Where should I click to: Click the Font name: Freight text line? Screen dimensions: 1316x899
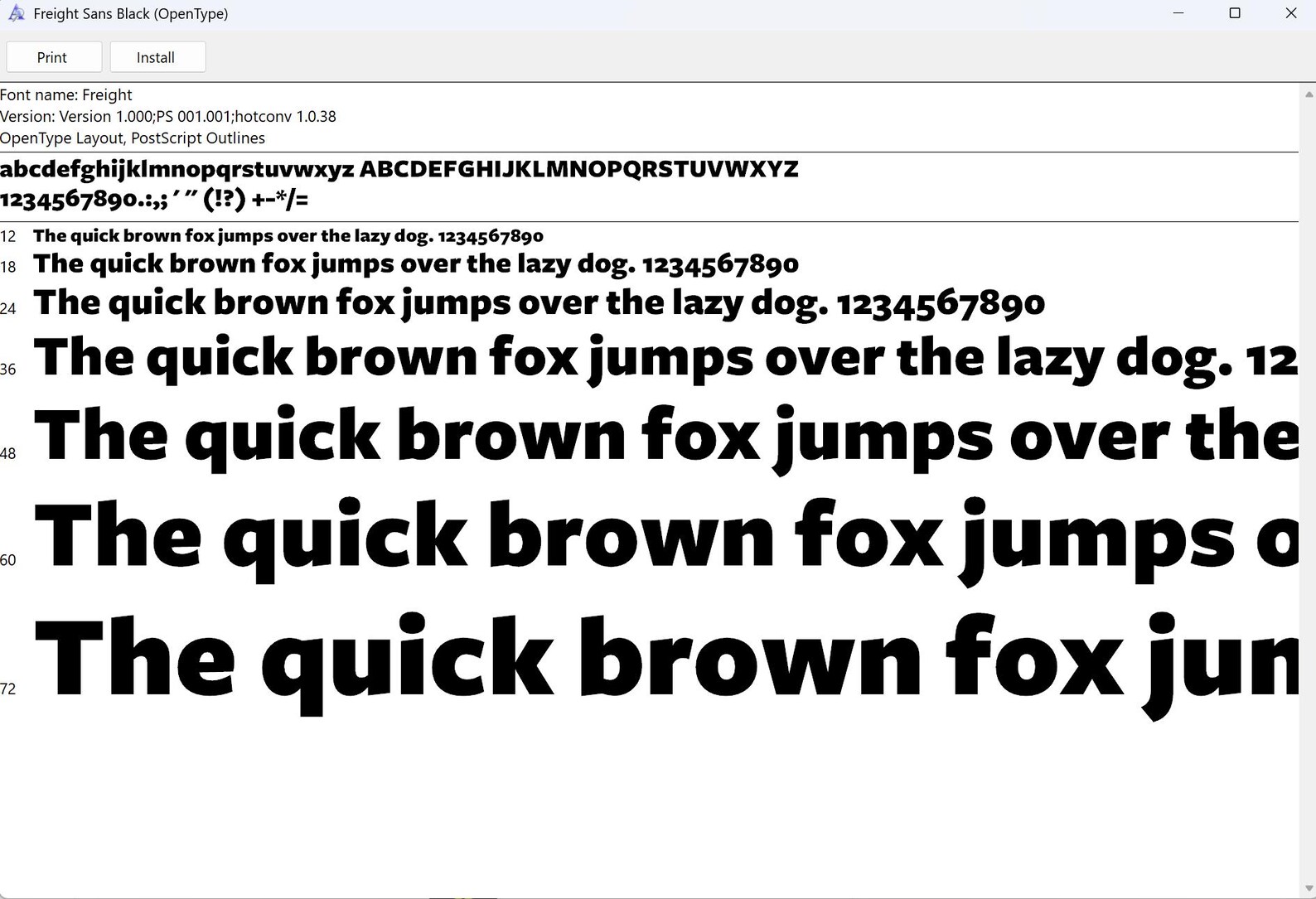[66, 94]
